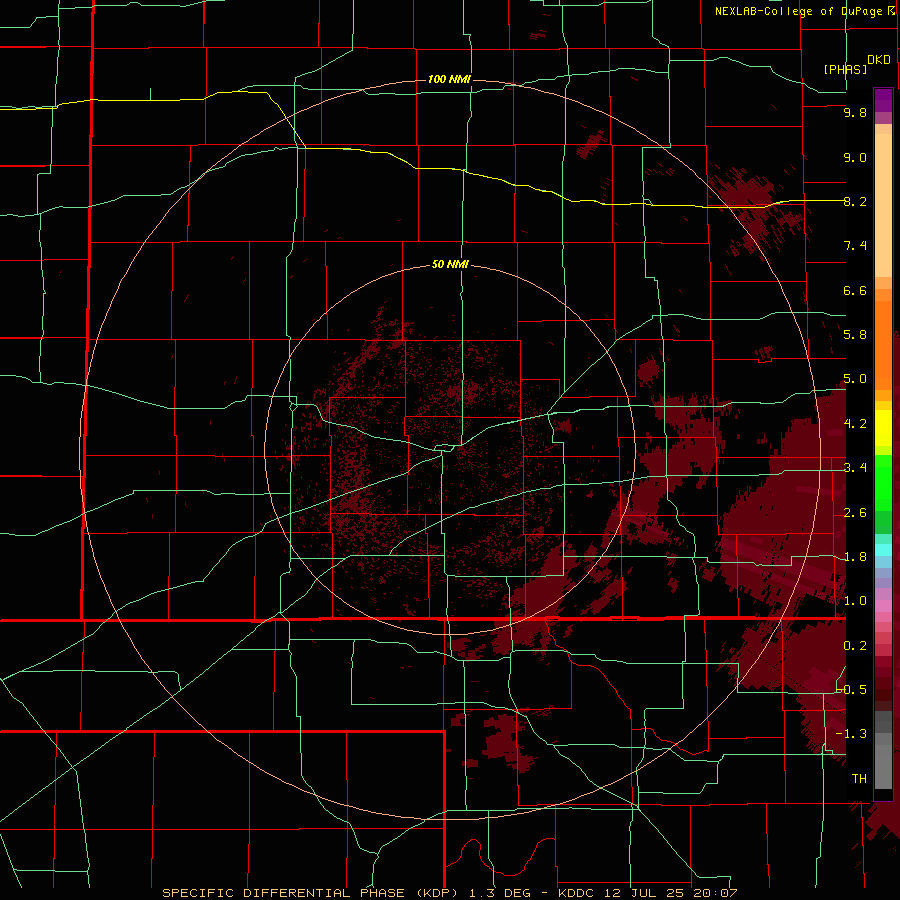Image resolution: width=900 pixels, height=900 pixels.
Task: Pick the gray segment near TH
Action: [x=883, y=766]
